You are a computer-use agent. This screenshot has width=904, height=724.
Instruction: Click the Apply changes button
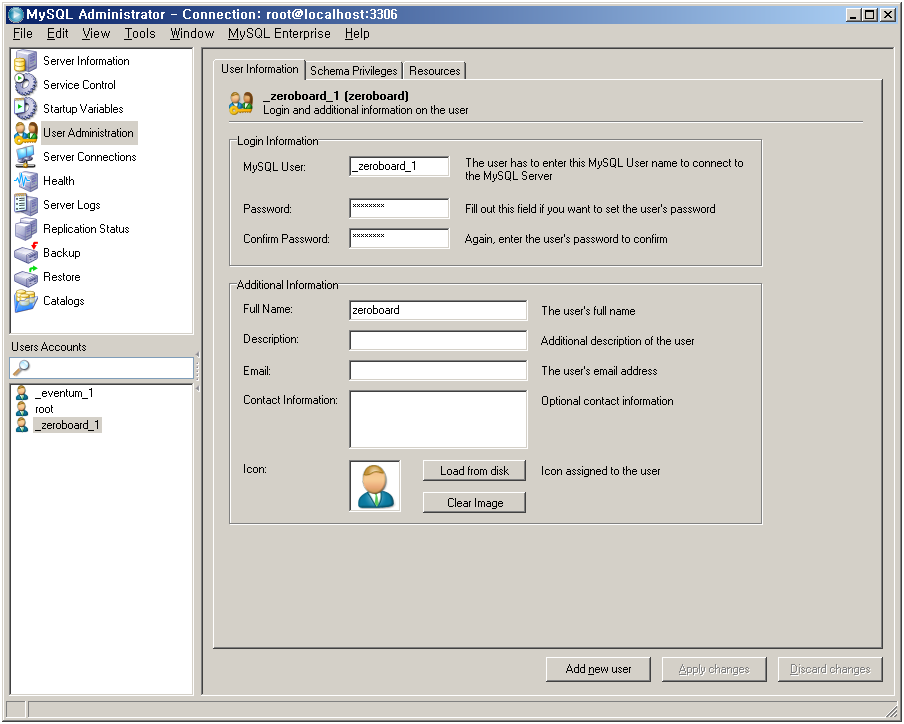coord(714,669)
